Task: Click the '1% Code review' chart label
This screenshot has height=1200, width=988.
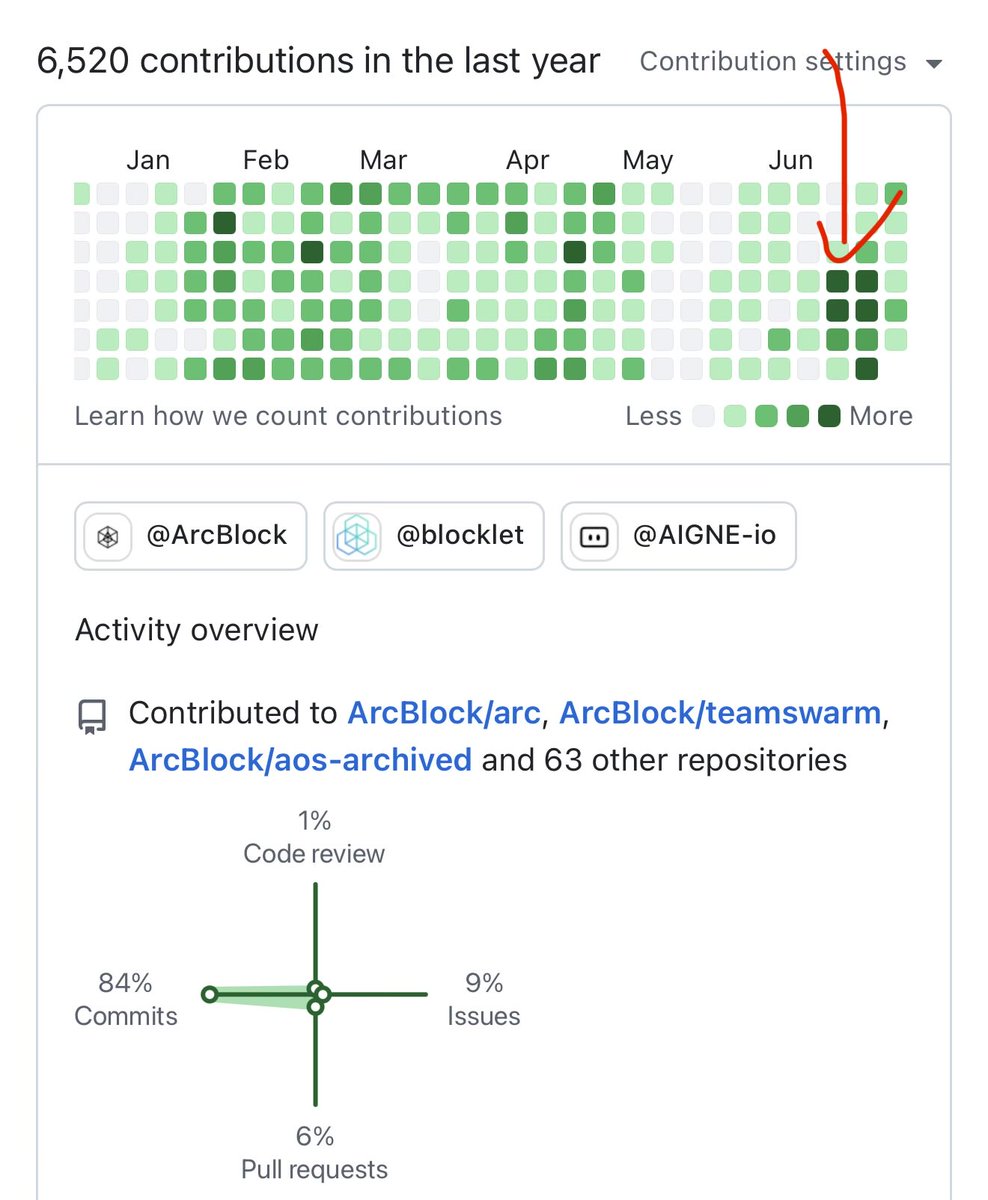Action: coord(314,837)
